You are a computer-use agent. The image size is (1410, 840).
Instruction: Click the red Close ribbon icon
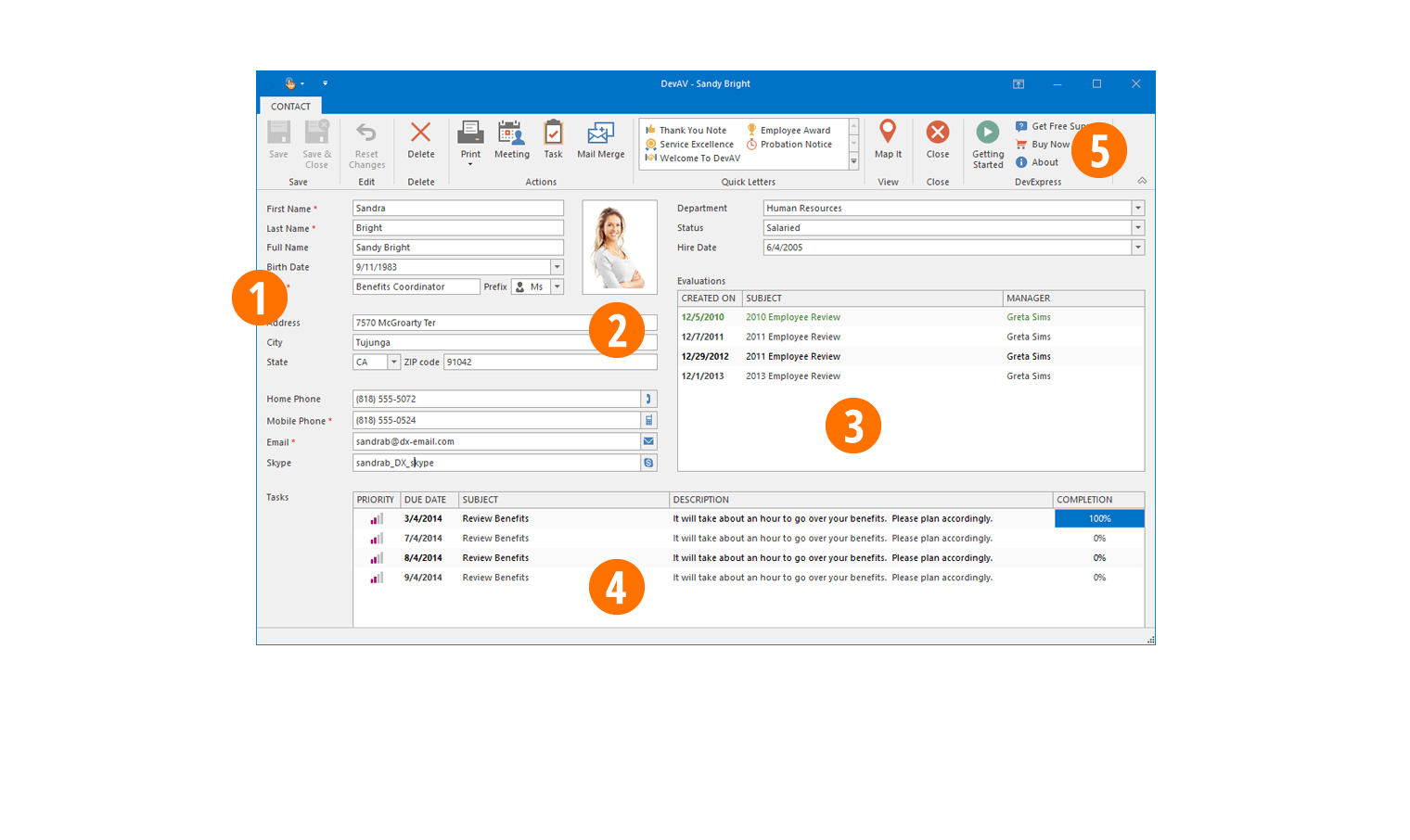tap(937, 134)
